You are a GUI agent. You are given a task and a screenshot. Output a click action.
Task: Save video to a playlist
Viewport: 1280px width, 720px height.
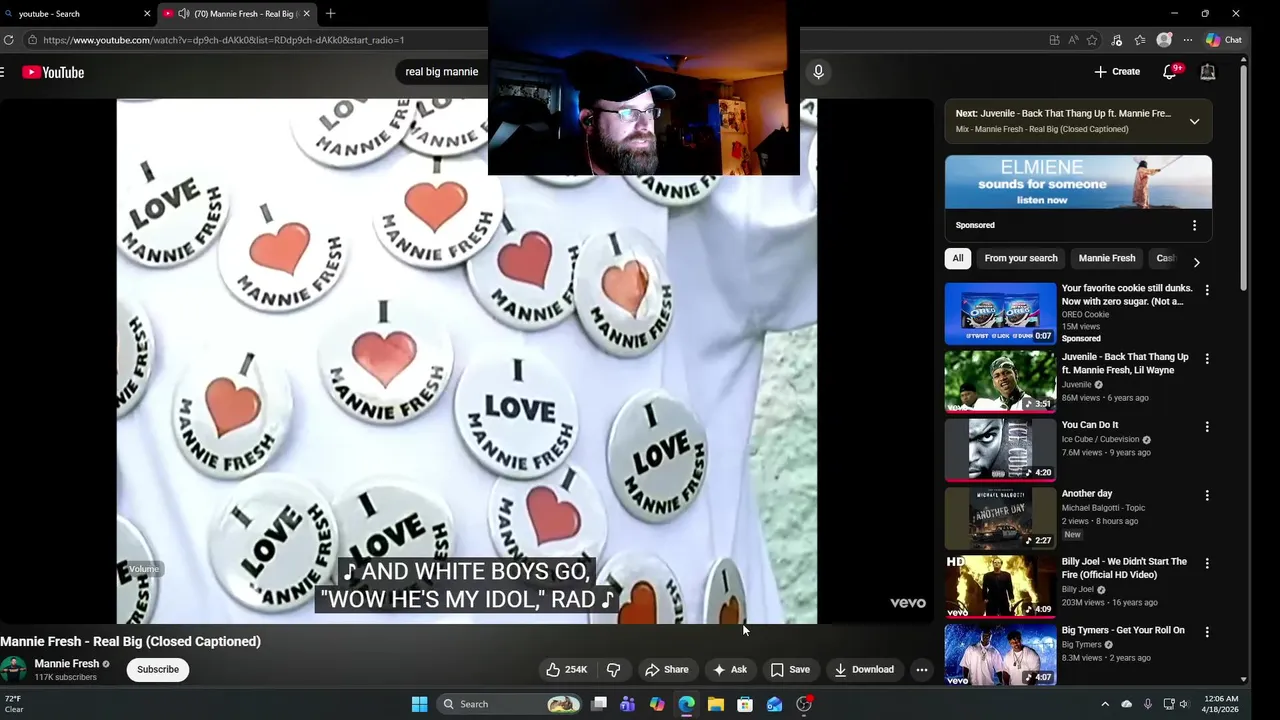pyautogui.click(x=790, y=670)
